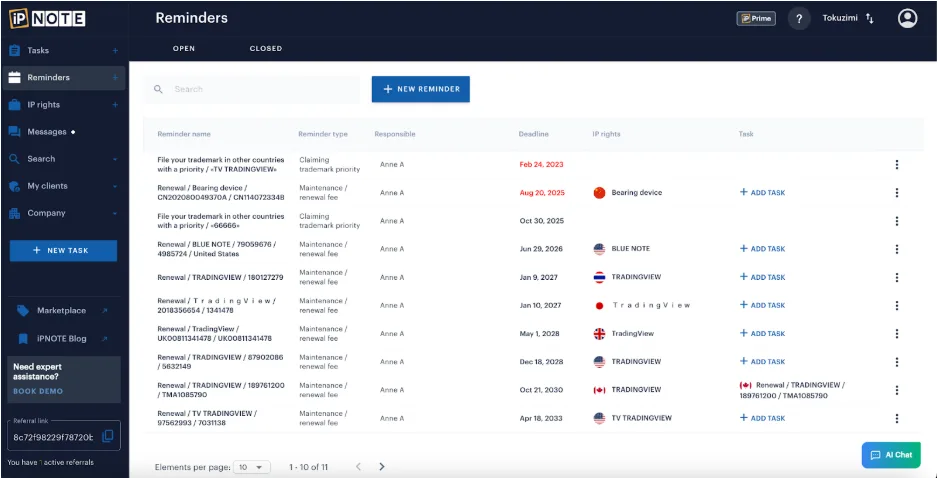Click the Prime badge in header
Viewport: 938px width, 478px height.
[x=756, y=18]
